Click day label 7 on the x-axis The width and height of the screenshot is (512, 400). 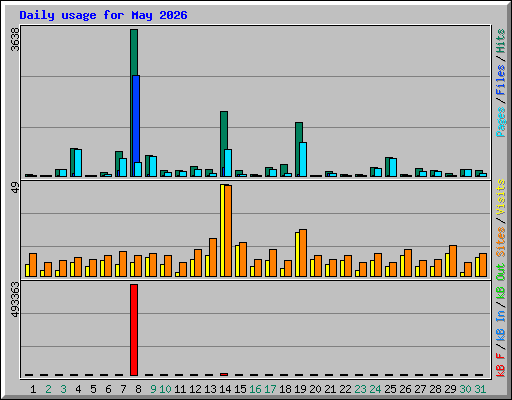click(x=123, y=389)
